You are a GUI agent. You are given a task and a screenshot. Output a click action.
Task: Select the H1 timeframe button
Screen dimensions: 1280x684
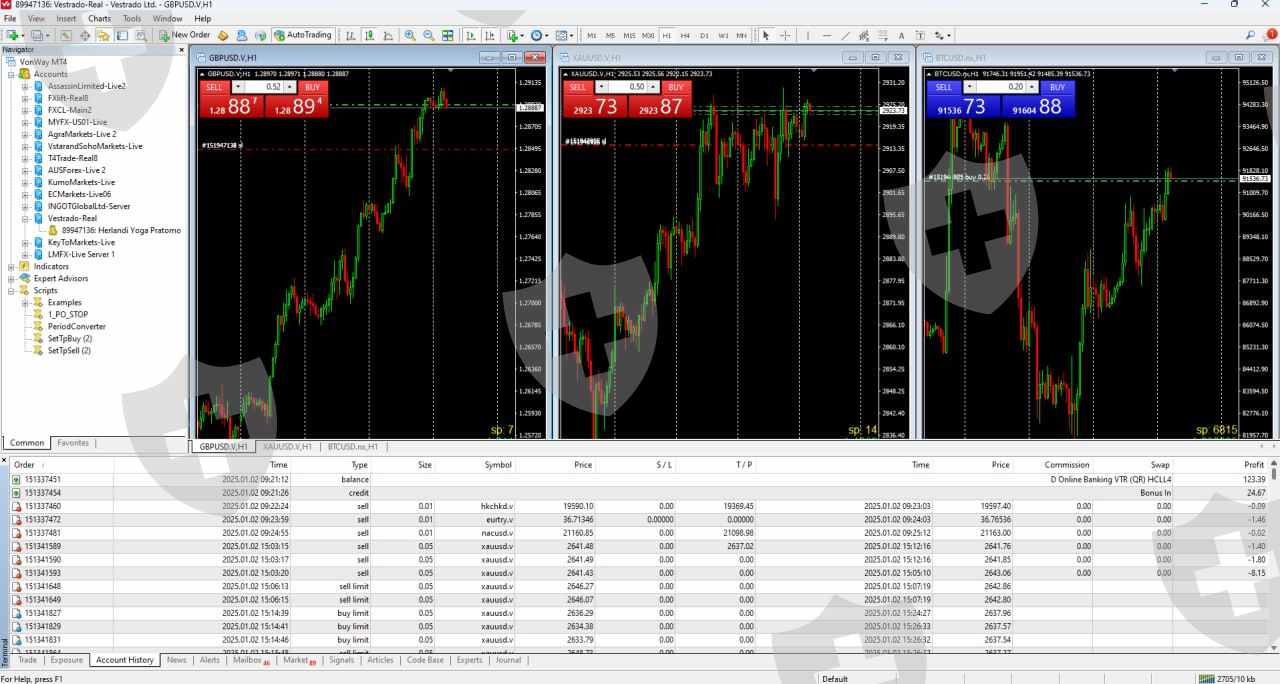pos(667,35)
